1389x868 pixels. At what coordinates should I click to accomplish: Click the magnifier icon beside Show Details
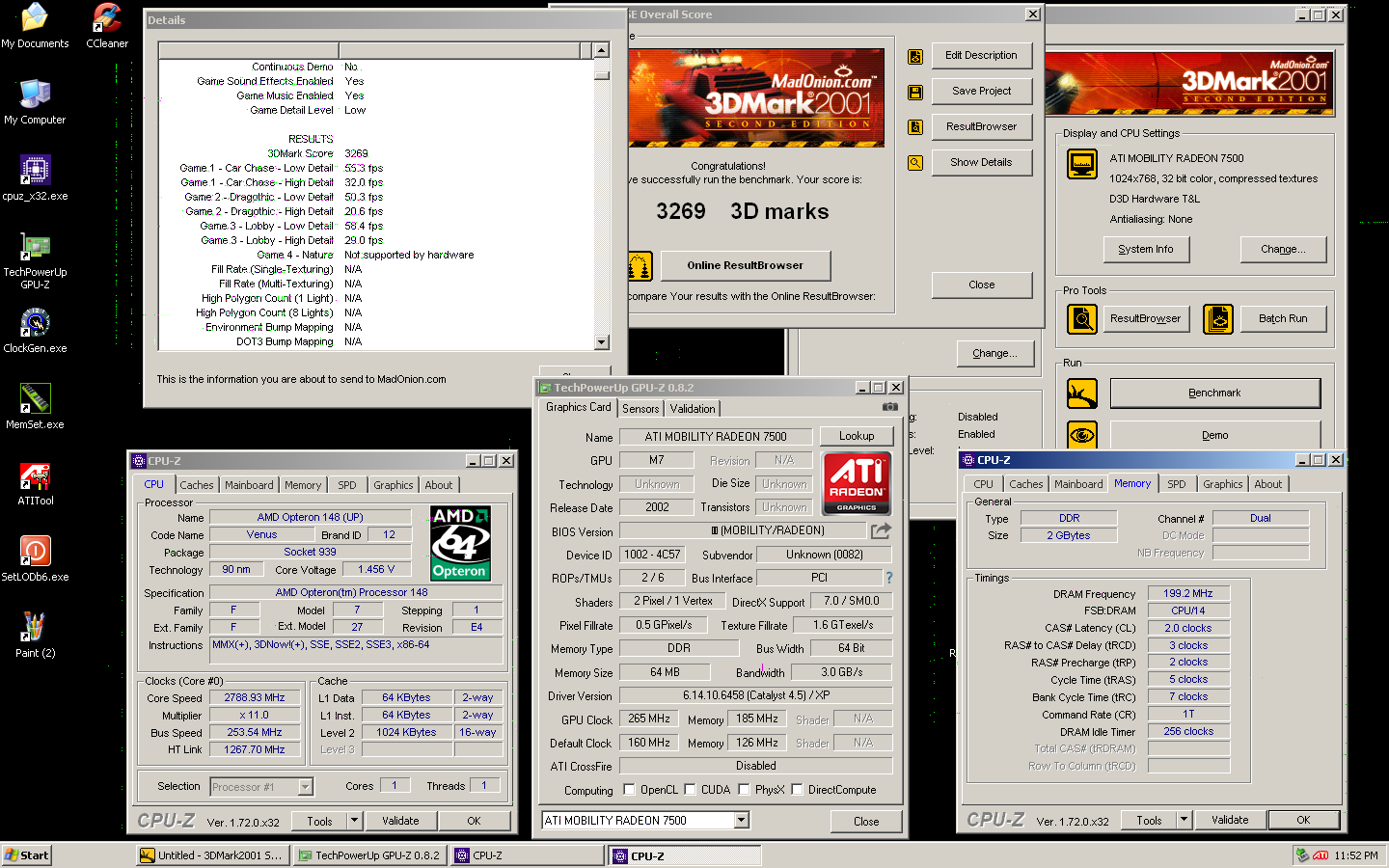915,163
